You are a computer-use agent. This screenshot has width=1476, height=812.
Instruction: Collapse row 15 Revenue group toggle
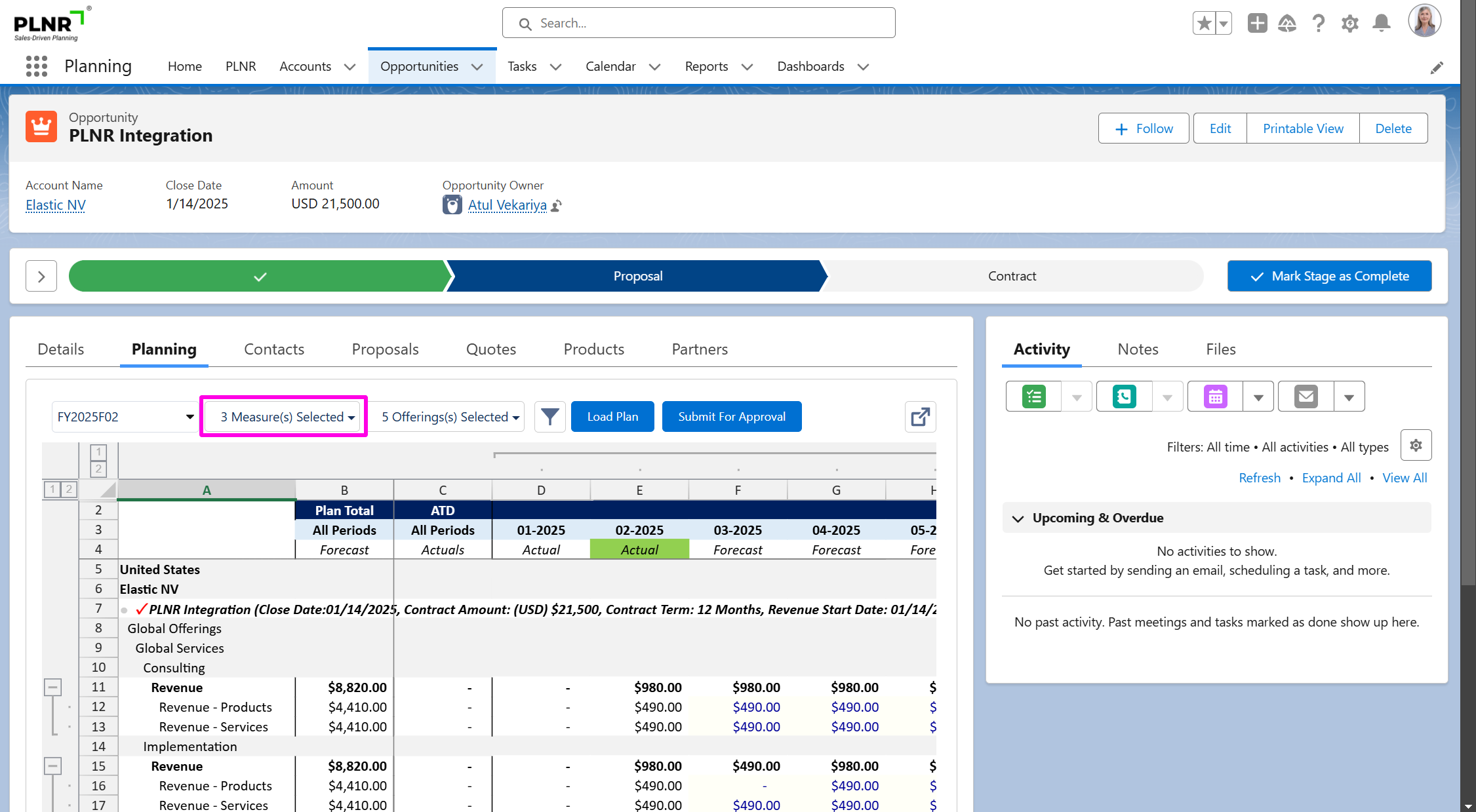(52, 766)
